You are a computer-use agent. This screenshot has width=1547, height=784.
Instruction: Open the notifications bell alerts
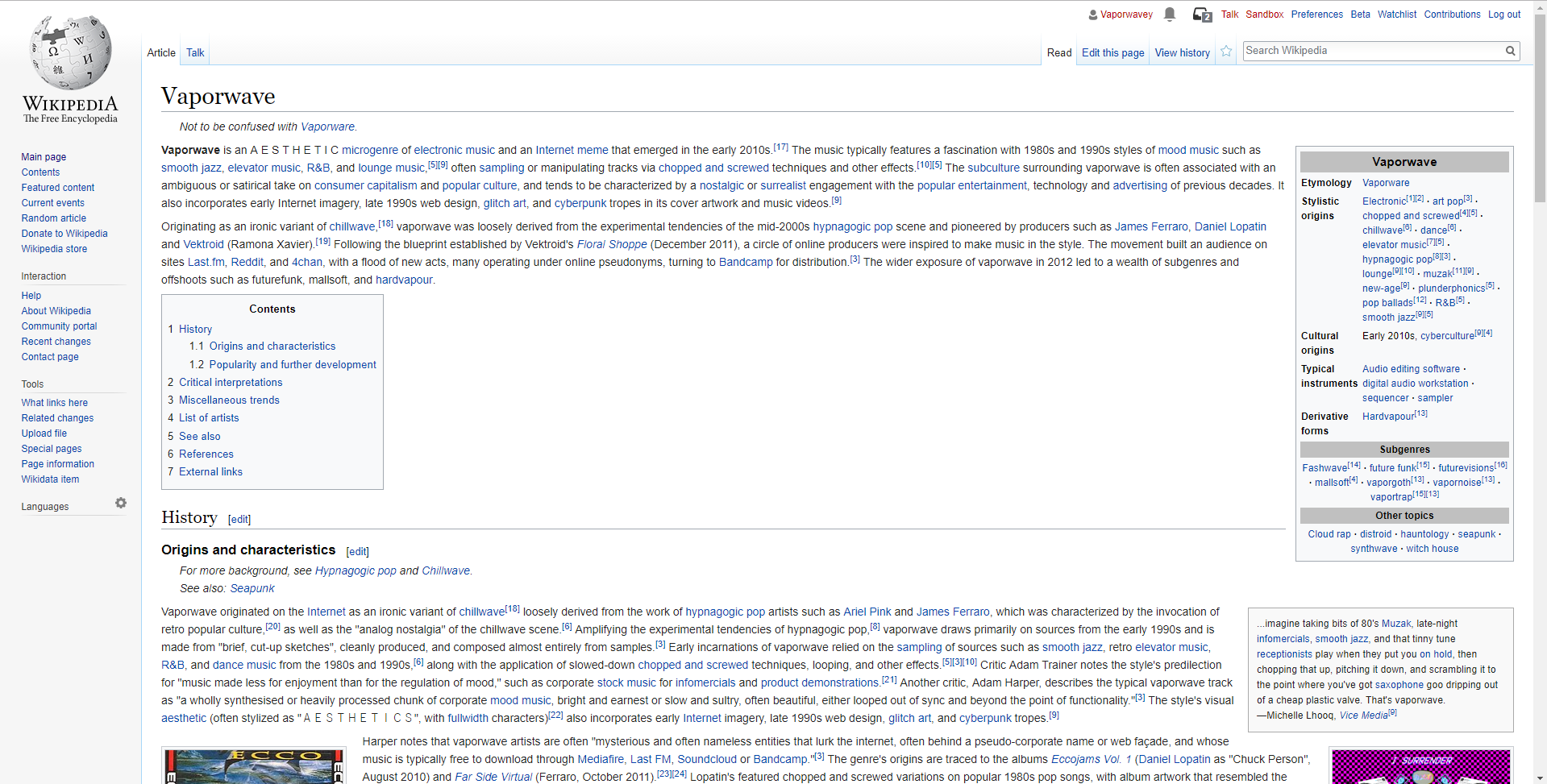(x=1170, y=14)
